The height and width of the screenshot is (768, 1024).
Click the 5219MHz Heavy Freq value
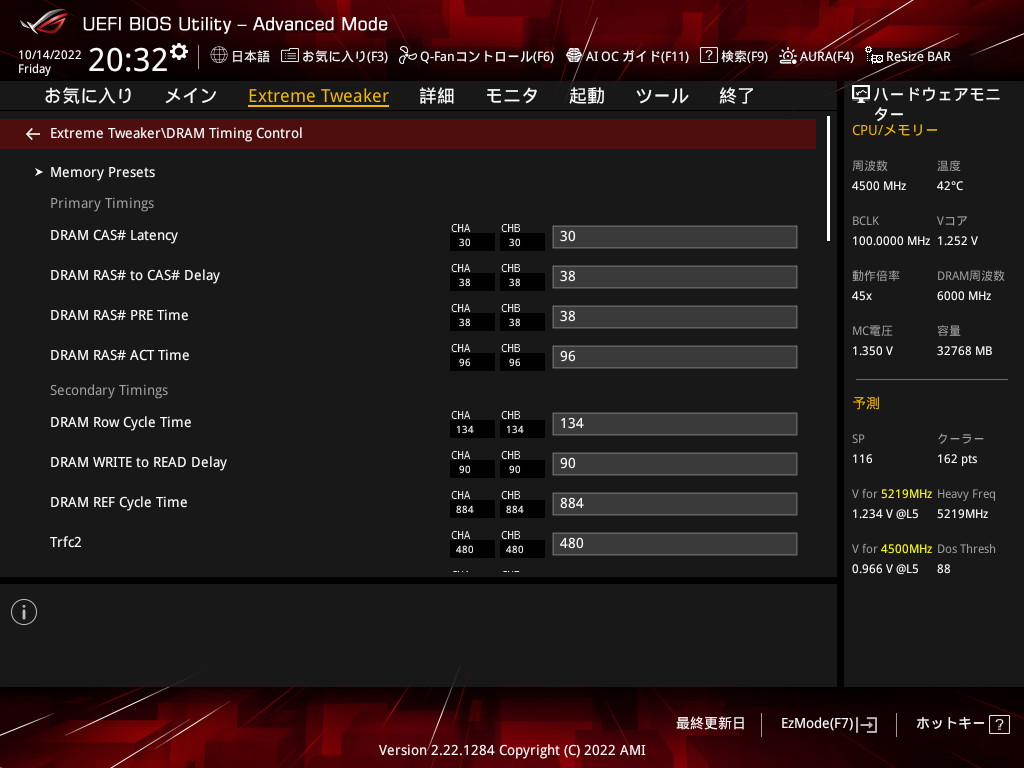(963, 514)
